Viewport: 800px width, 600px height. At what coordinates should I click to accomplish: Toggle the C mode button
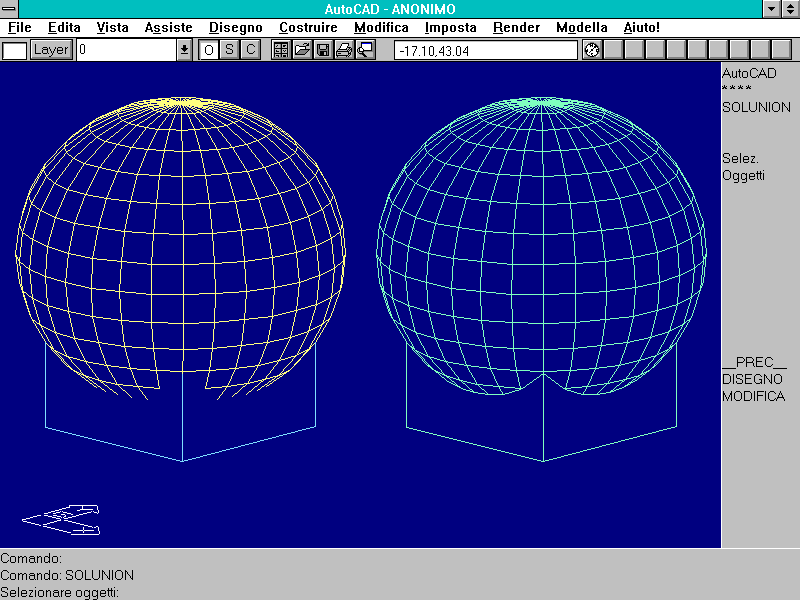pyautogui.click(x=251, y=50)
